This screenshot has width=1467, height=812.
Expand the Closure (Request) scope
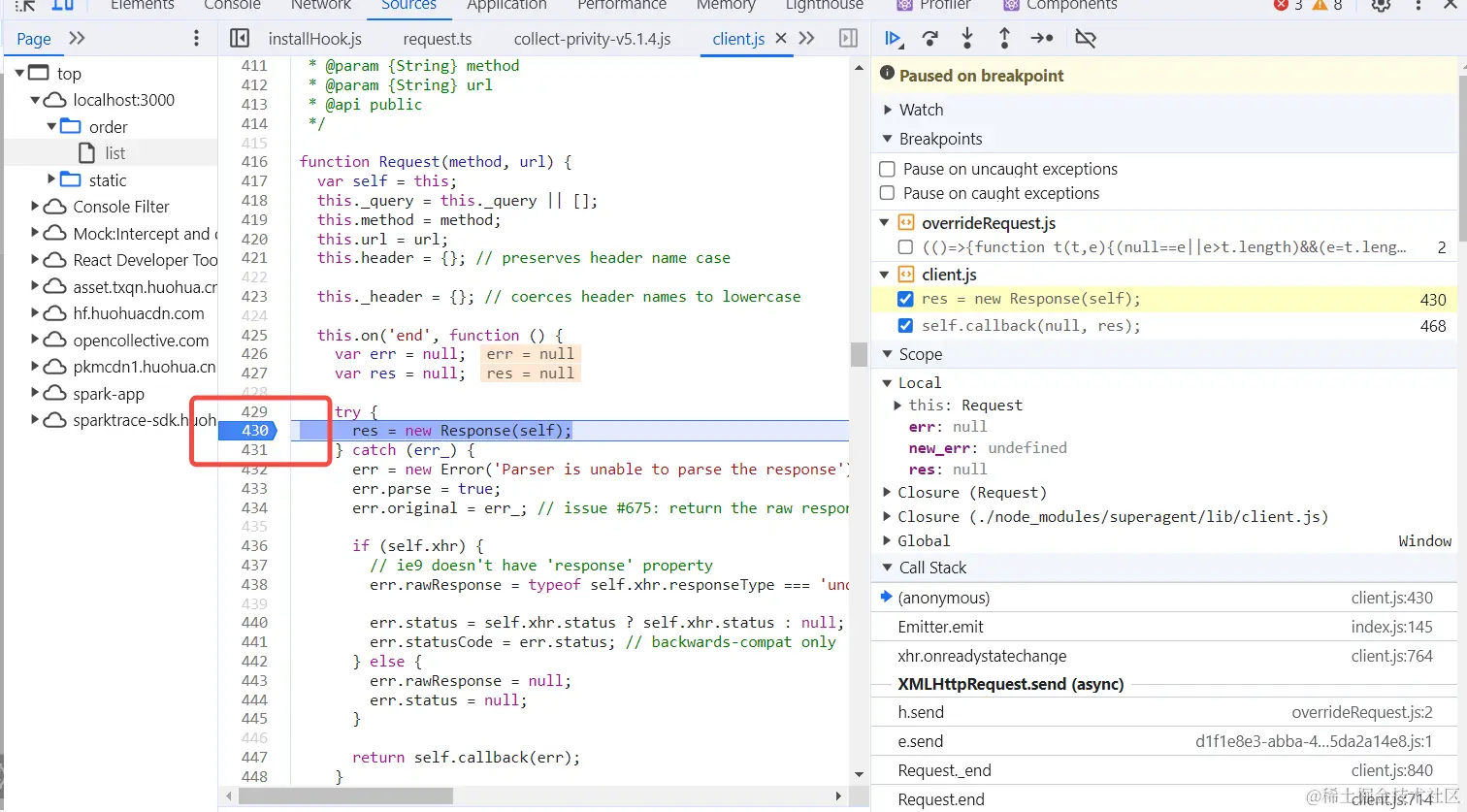coord(887,493)
